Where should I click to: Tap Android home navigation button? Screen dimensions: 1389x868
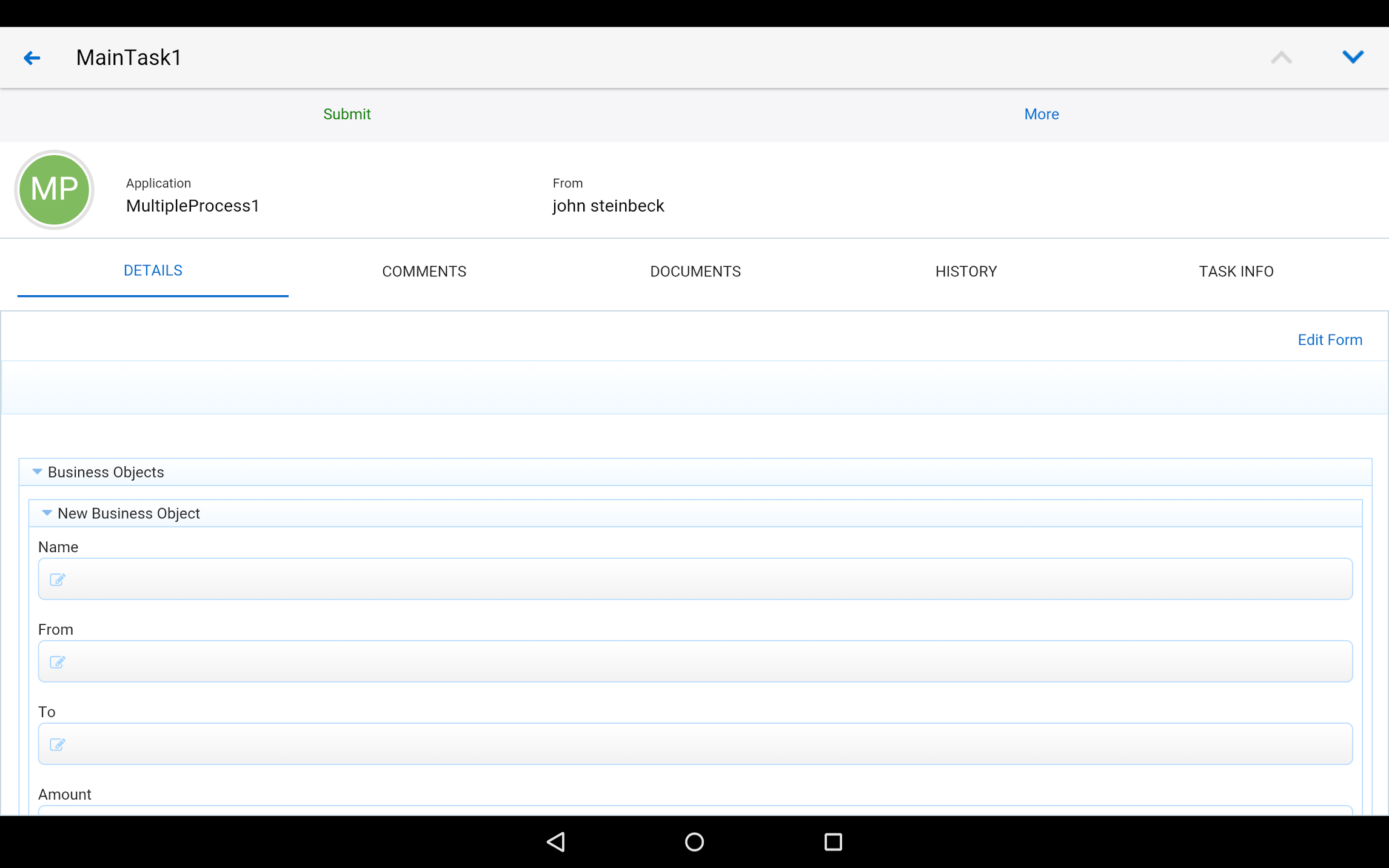pos(694,842)
